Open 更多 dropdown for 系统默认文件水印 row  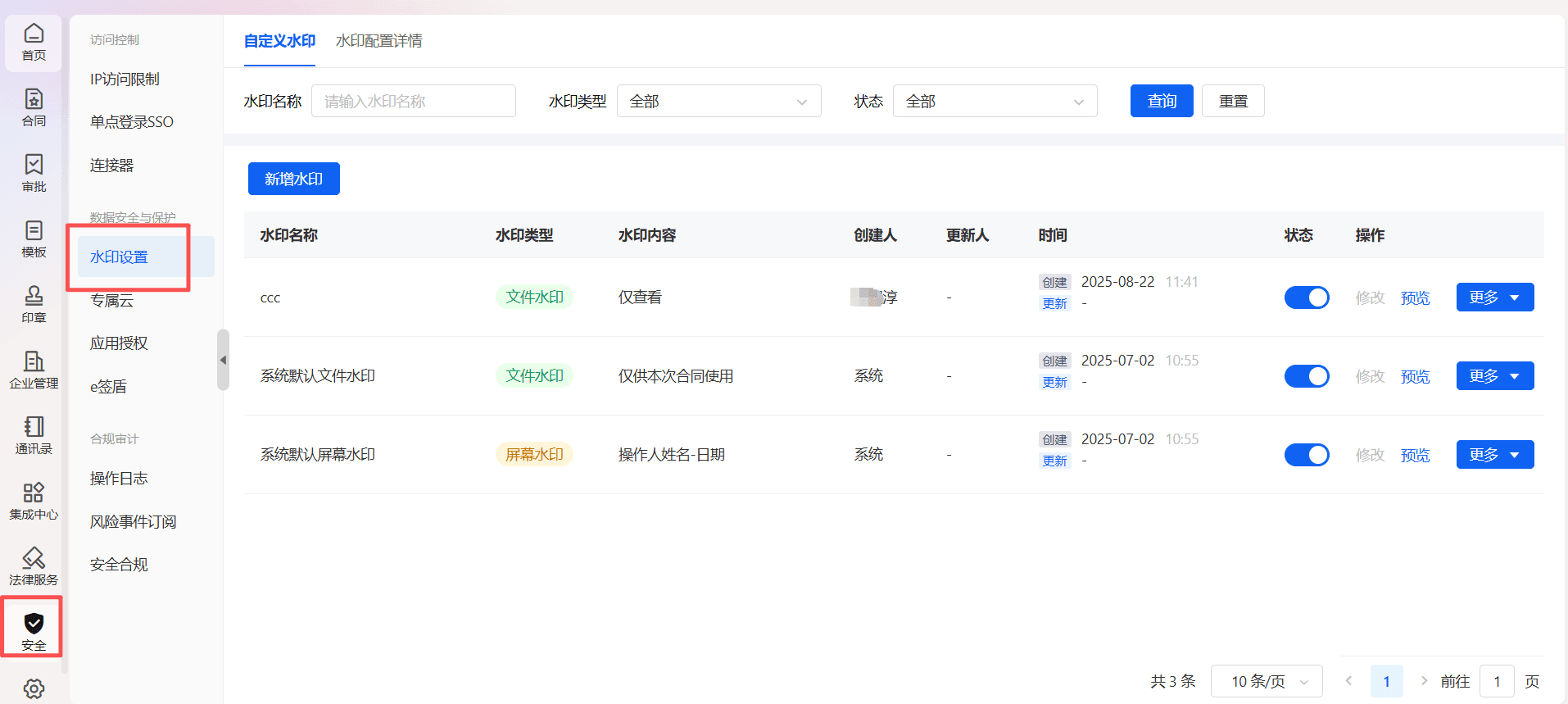[1494, 376]
